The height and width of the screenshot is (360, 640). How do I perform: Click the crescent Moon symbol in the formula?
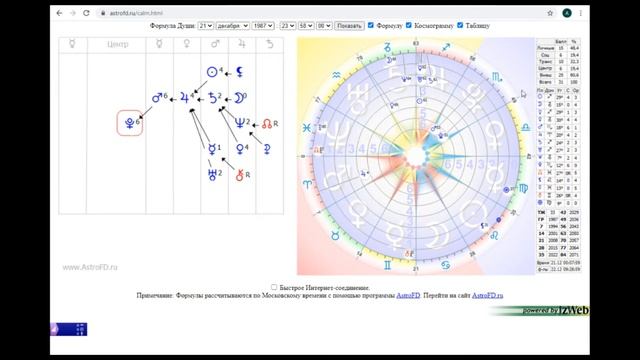pyautogui.click(x=239, y=98)
